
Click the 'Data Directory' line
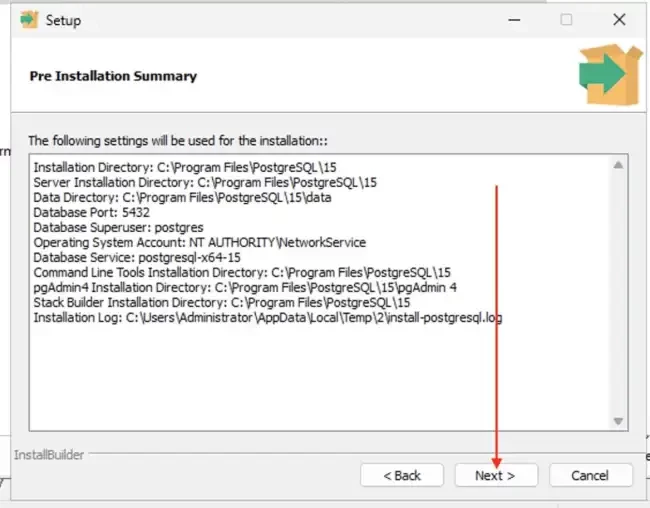(x=182, y=197)
